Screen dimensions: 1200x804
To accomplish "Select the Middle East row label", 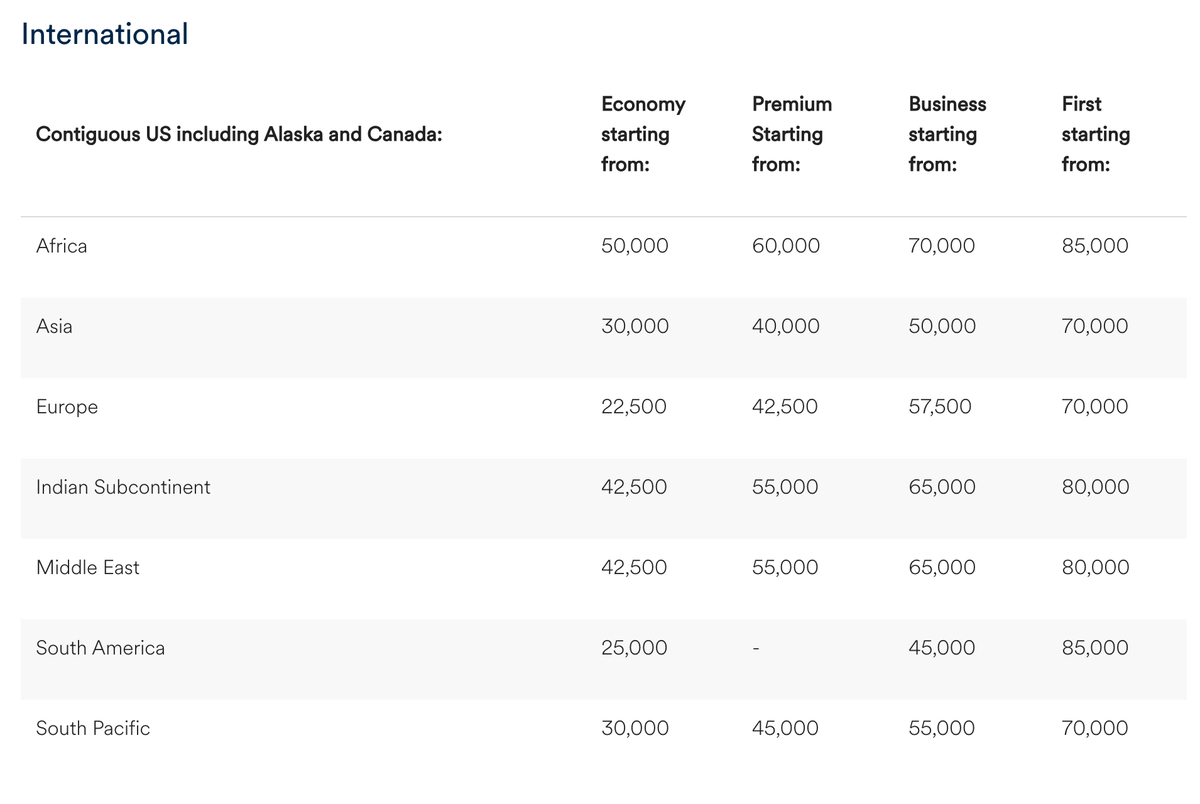I will coord(88,567).
